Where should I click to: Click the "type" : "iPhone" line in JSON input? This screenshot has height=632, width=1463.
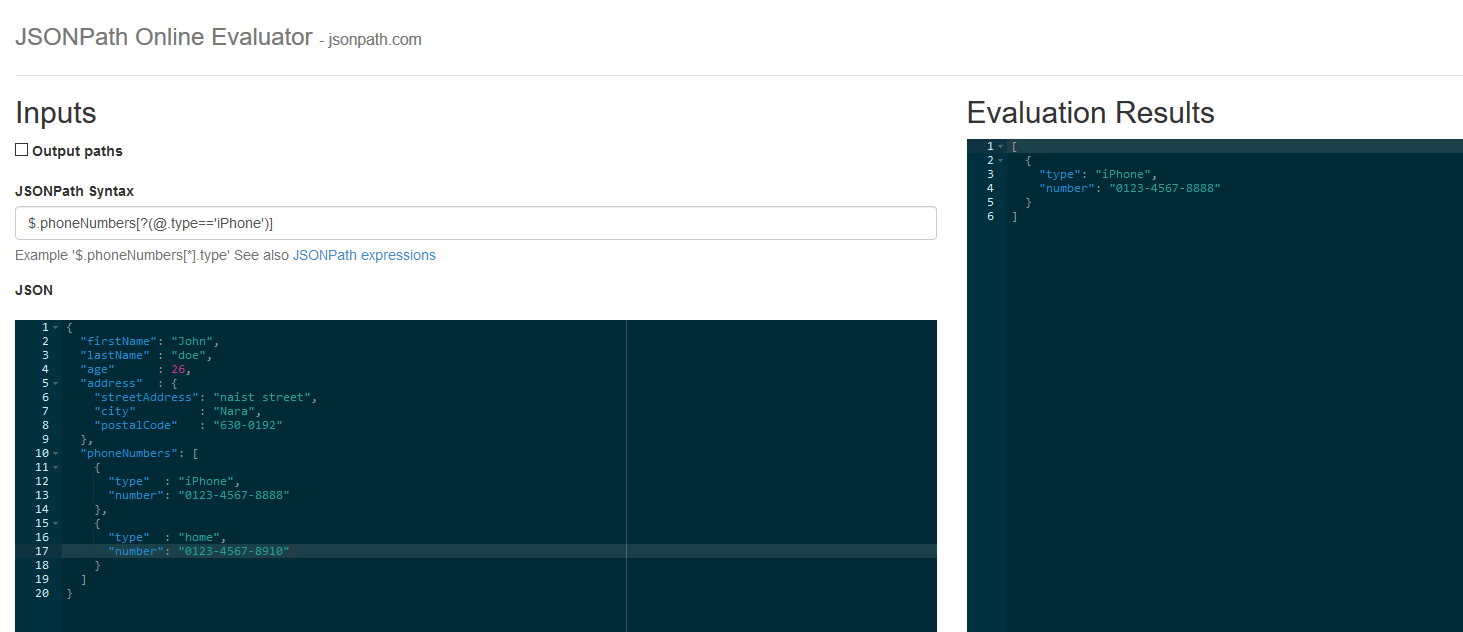click(x=175, y=481)
